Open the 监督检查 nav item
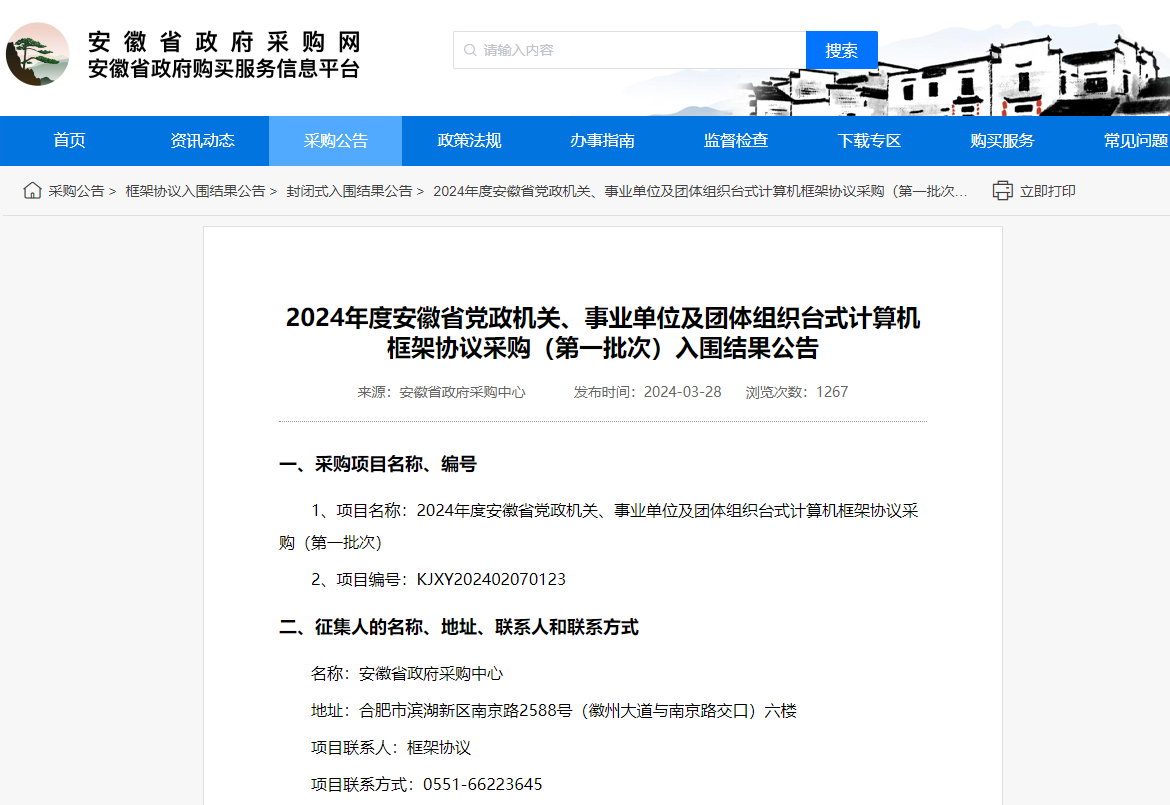Viewport: 1170px width, 805px height. point(736,140)
